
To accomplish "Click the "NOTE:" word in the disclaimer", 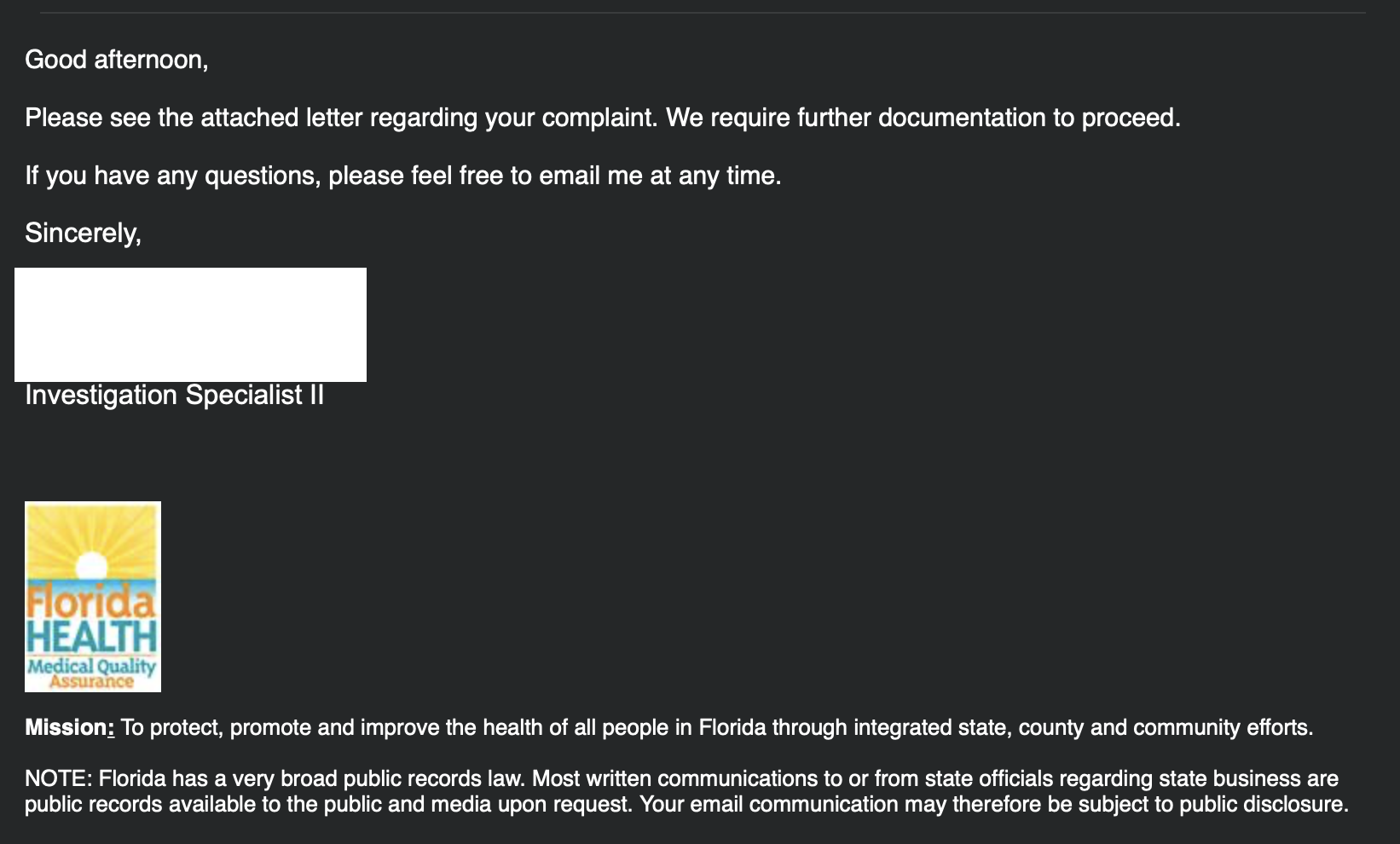I will pyautogui.click(x=58, y=779).
